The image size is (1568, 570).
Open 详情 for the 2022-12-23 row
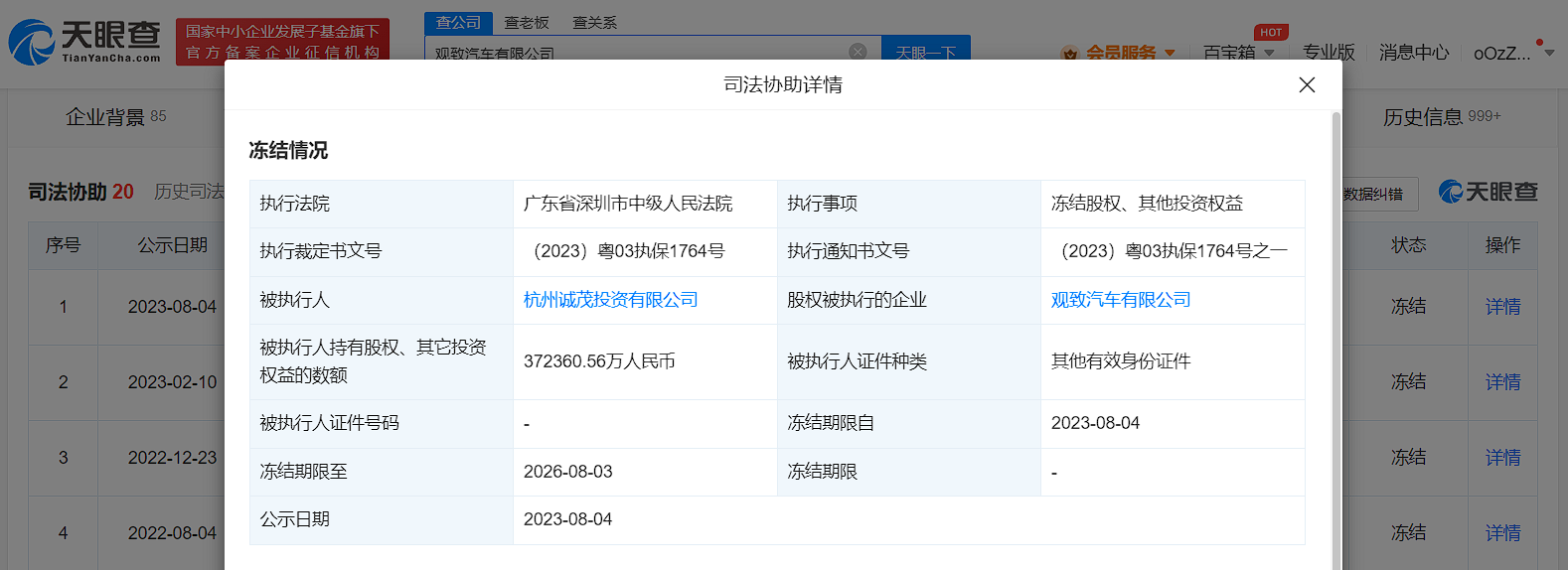point(1502,458)
